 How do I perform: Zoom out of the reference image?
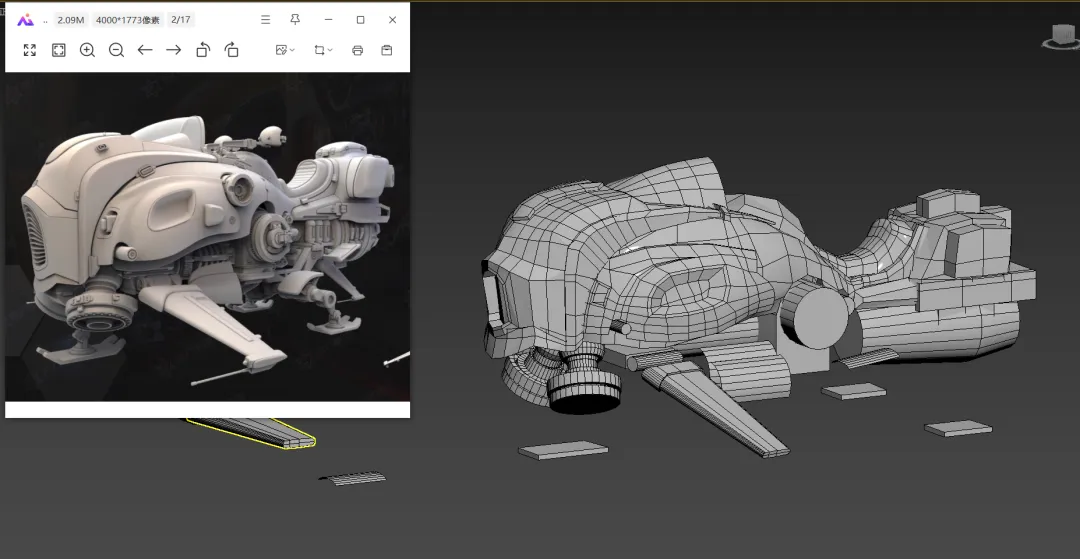point(116,50)
